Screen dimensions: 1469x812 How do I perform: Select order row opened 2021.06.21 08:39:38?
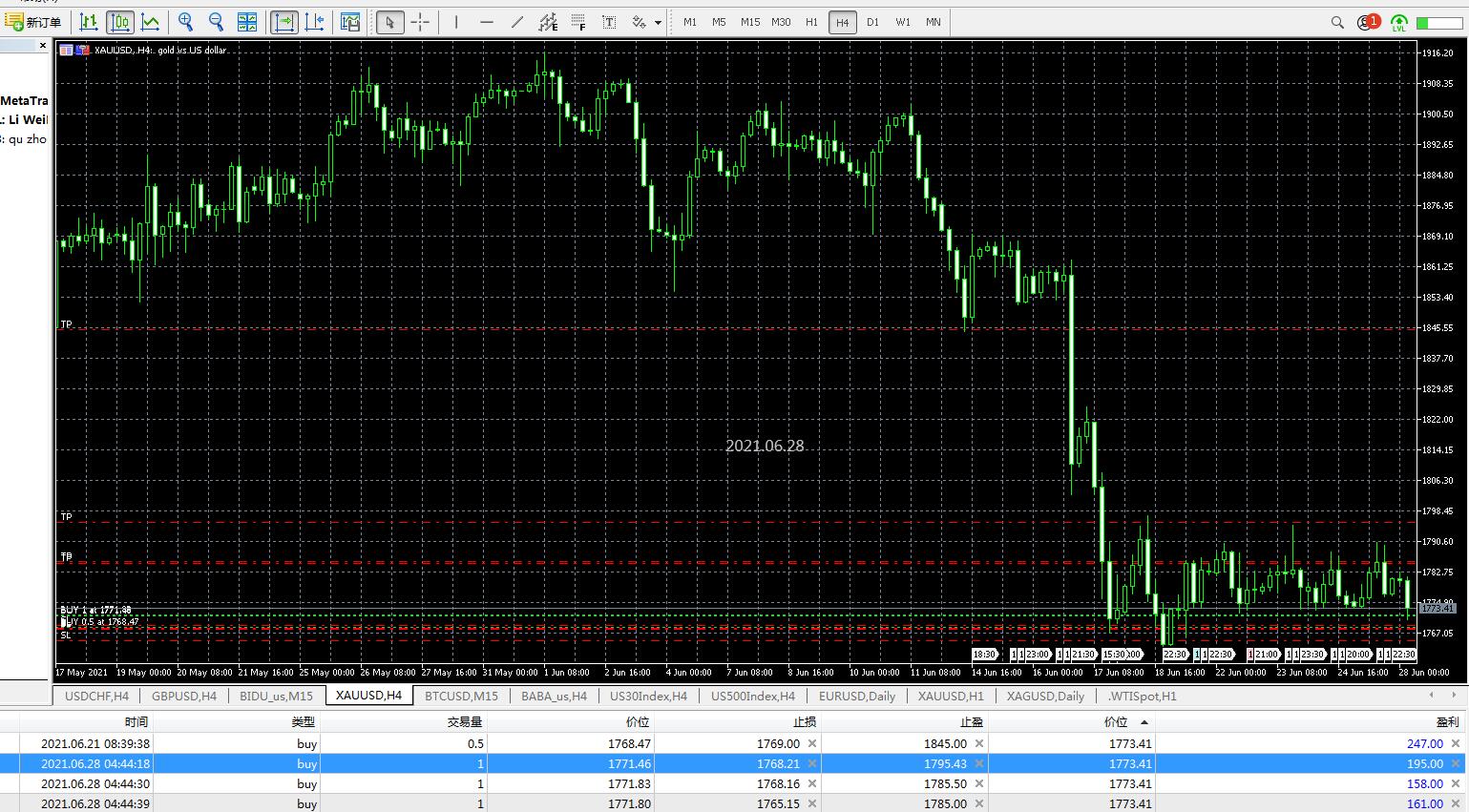[x=733, y=743]
